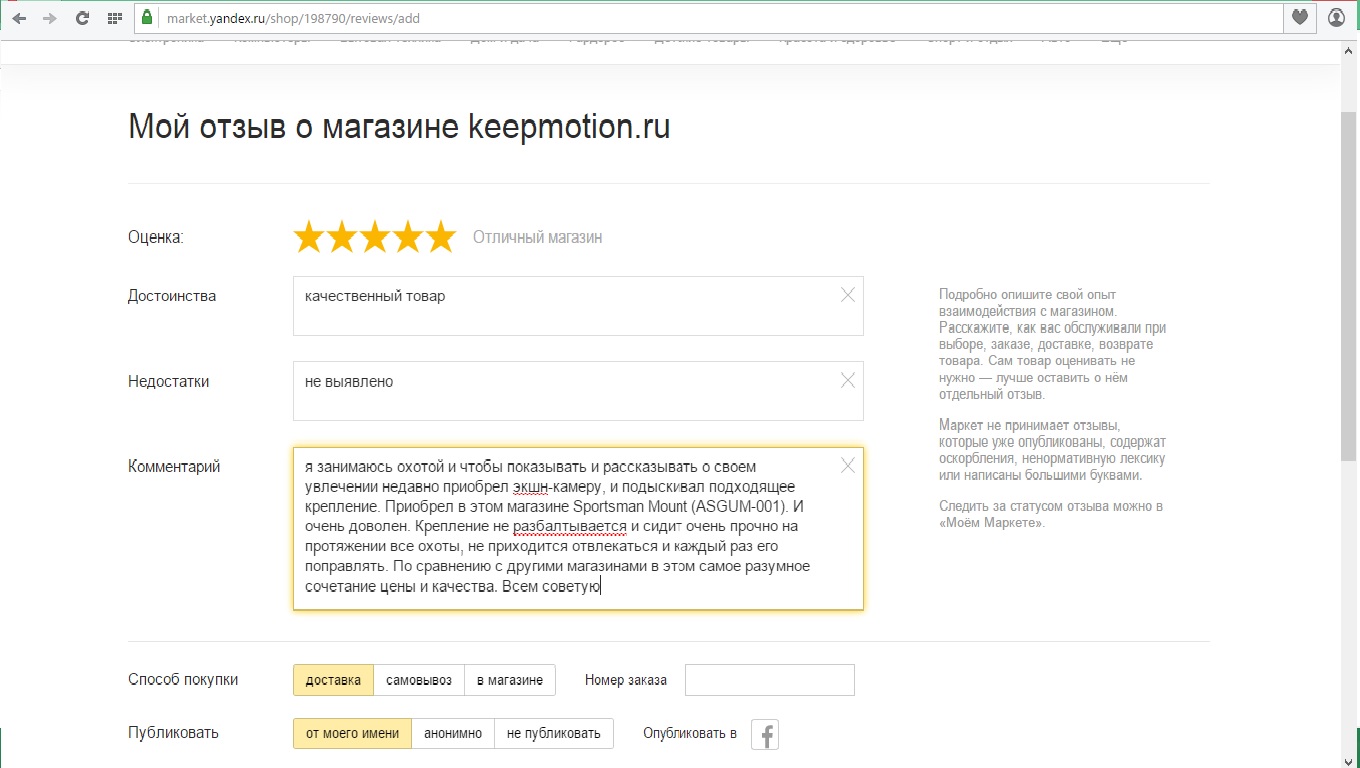
Task: Click the Публиковать label
Action: pos(173,733)
